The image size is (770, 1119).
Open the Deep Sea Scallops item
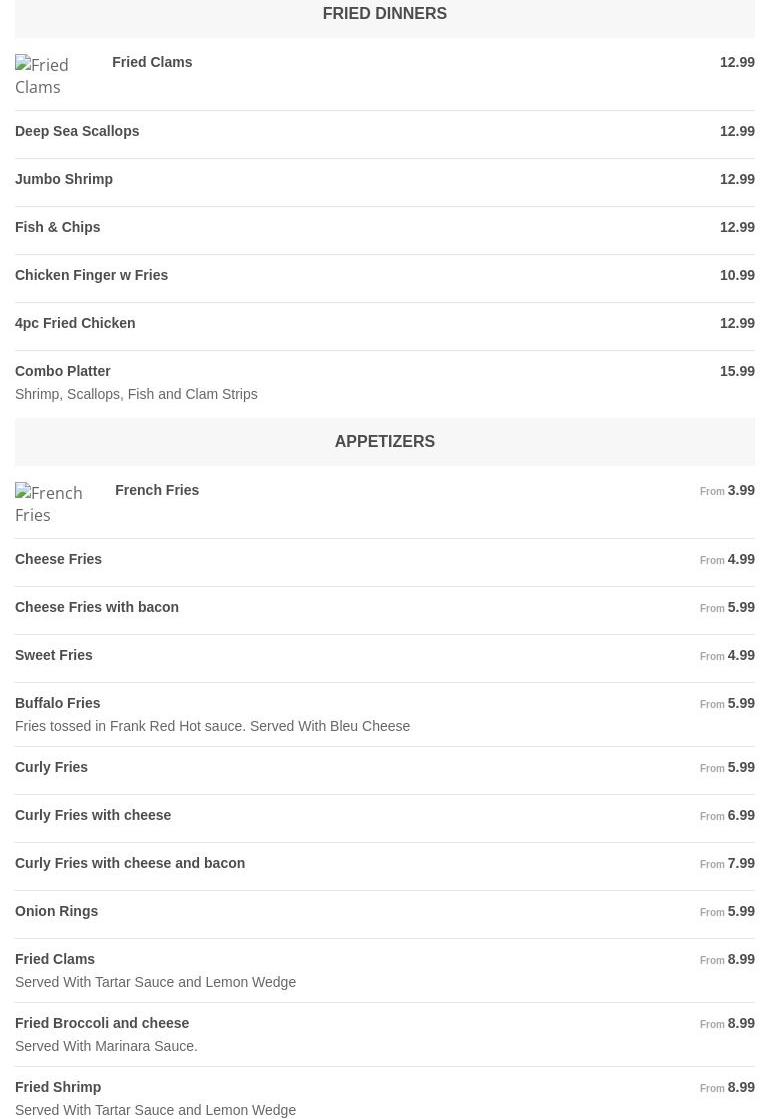coord(77,131)
